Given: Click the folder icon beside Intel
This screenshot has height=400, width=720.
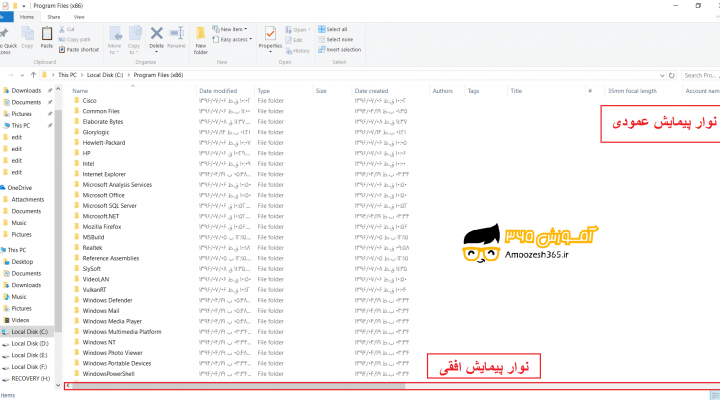Looking at the screenshot, I should coord(76,163).
